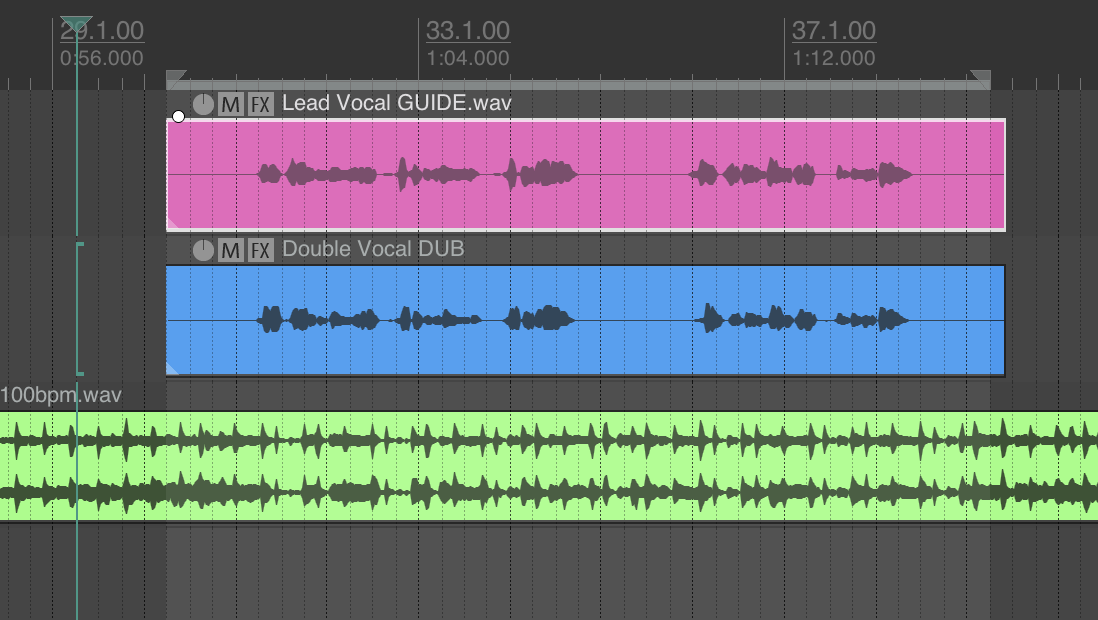The image size is (1098, 620).
Task: Mute the Lead Vocal GUIDE.wav clip
Action: pyautogui.click(x=231, y=104)
